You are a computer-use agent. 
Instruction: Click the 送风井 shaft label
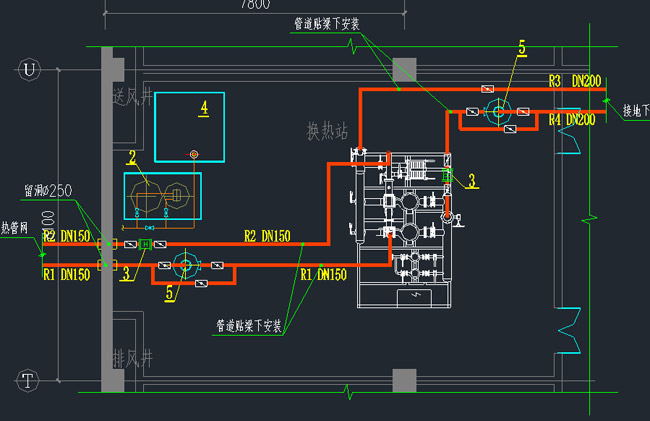click(132, 96)
